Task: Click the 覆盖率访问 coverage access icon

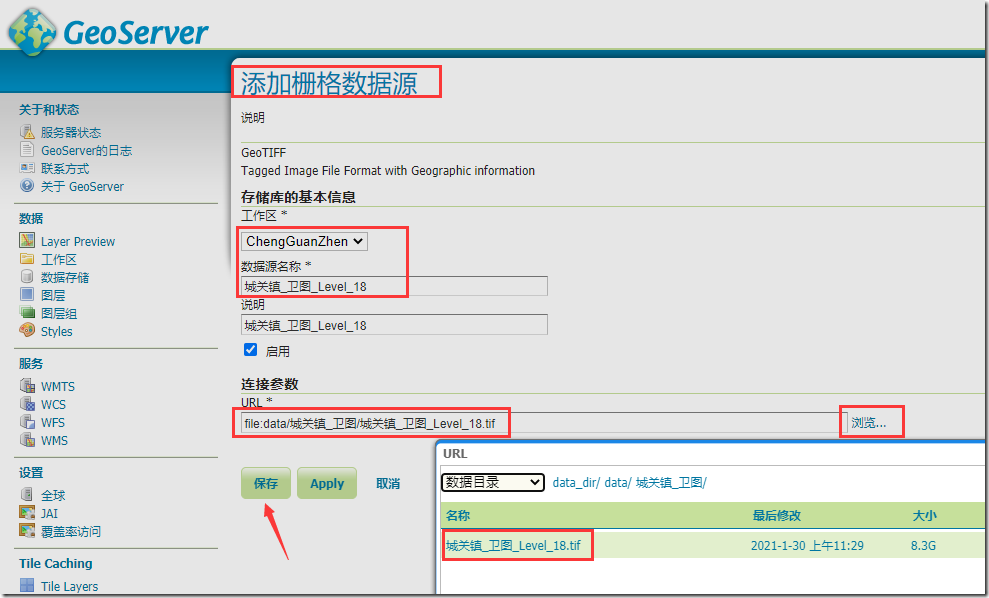Action: click(x=27, y=531)
